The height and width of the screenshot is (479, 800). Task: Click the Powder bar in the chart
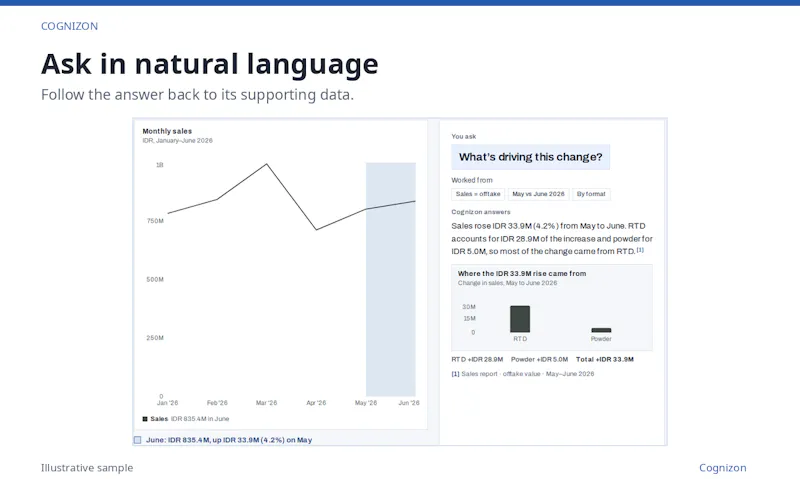[601, 330]
